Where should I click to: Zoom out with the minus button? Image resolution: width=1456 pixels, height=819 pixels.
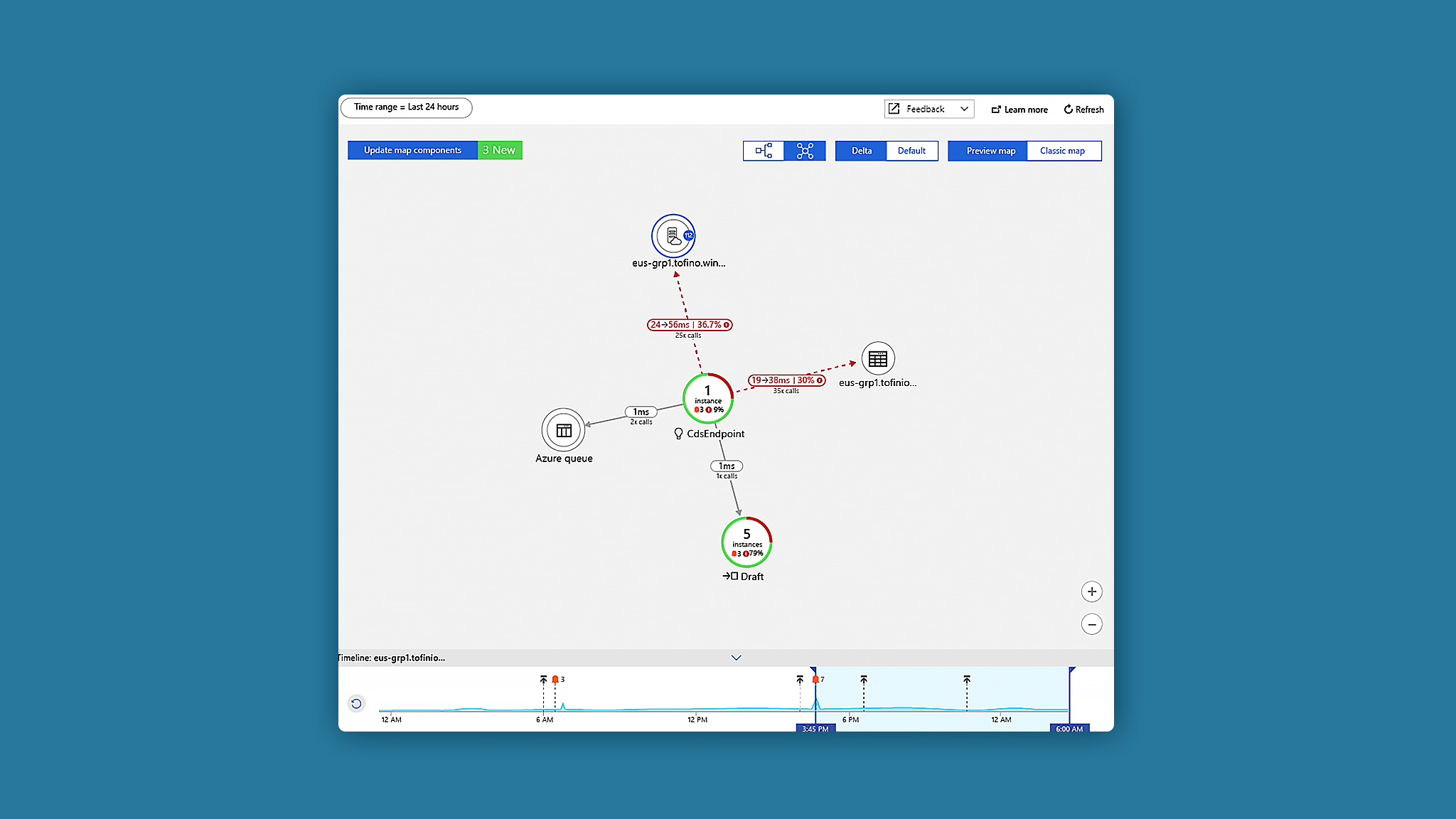pos(1092,624)
